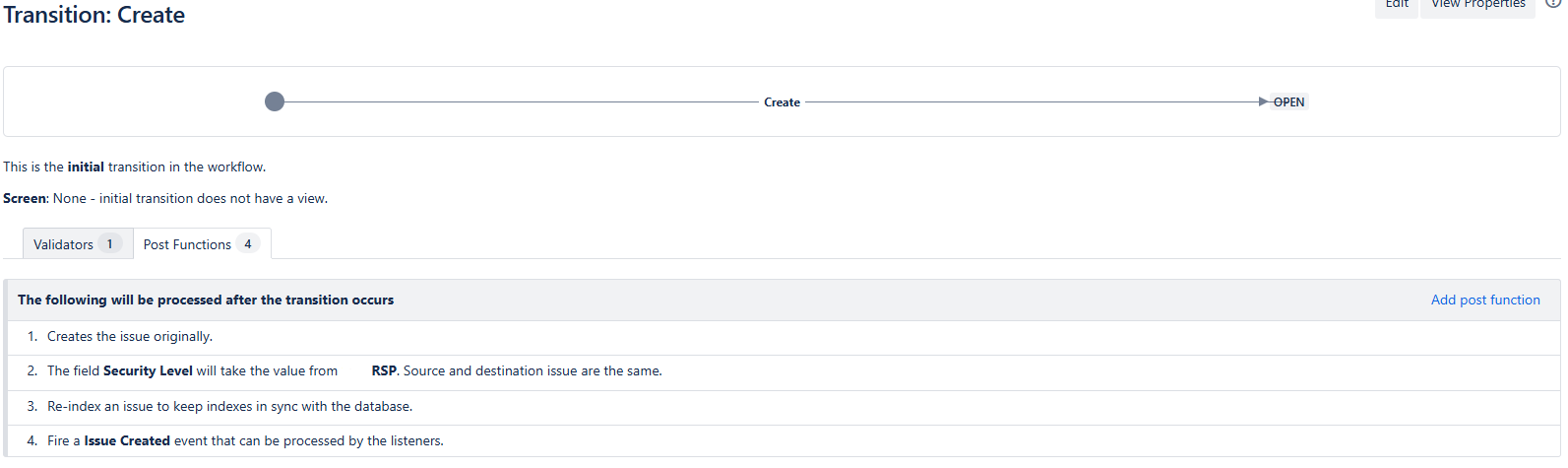Open the Validators tab

click(x=78, y=244)
